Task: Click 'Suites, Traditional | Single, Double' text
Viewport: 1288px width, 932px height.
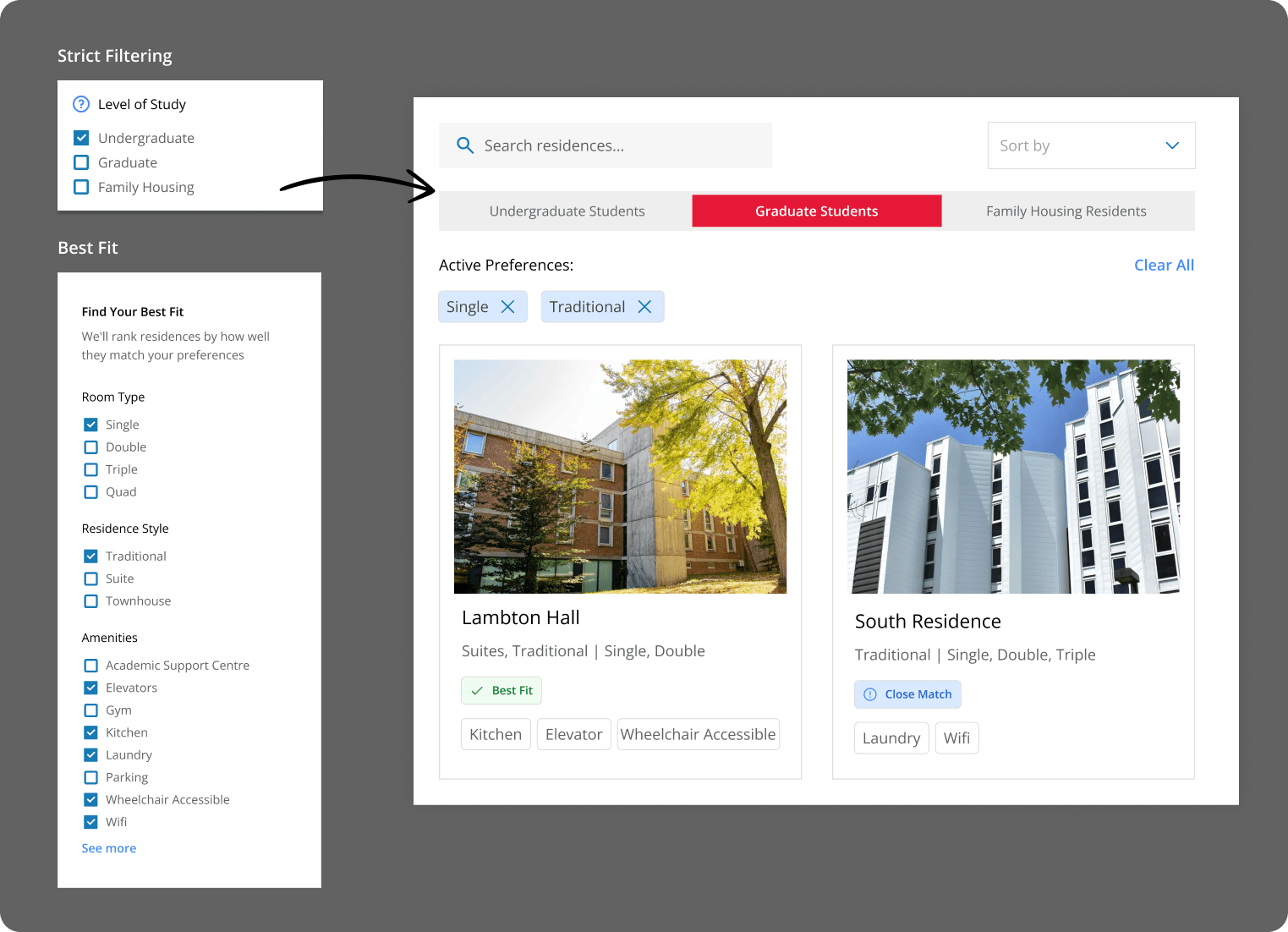Action: click(x=584, y=651)
